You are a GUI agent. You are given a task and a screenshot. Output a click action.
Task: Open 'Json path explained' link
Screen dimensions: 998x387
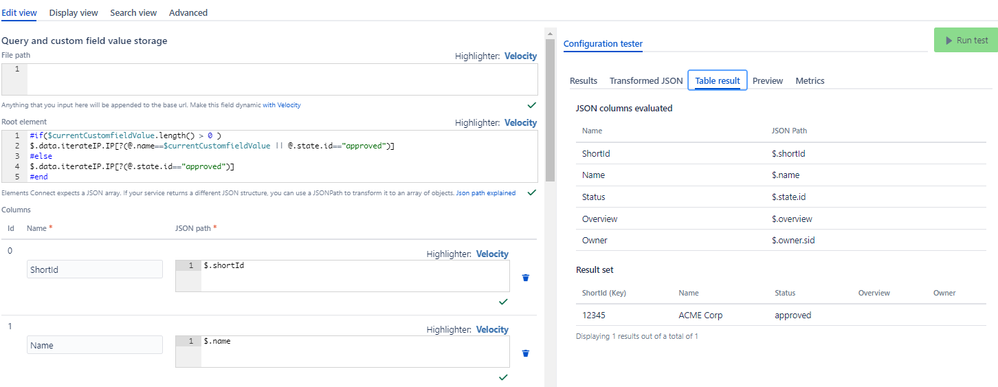[x=486, y=192]
